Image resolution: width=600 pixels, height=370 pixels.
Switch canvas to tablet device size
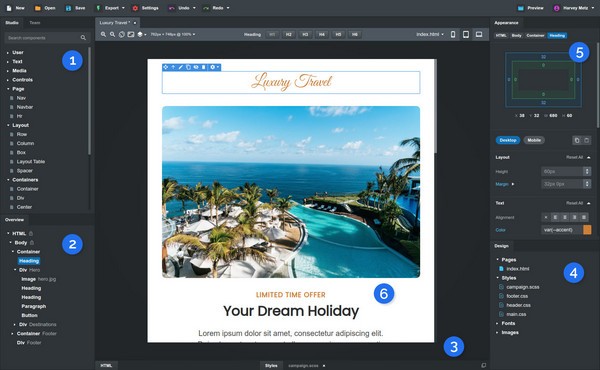click(x=466, y=34)
